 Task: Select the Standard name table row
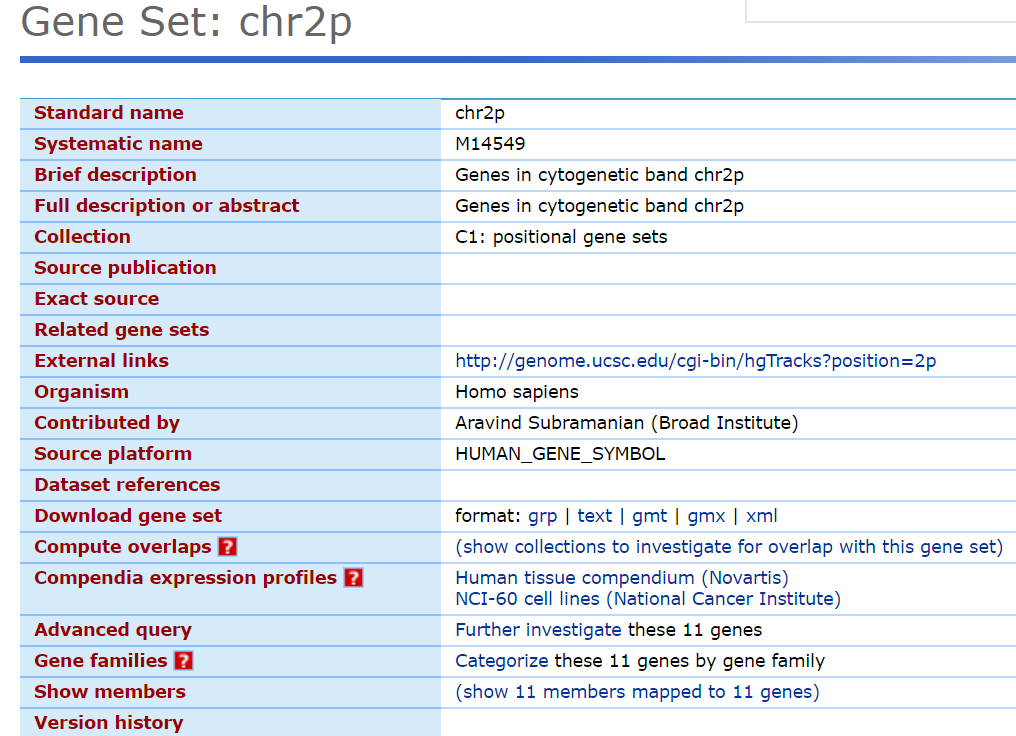click(108, 112)
